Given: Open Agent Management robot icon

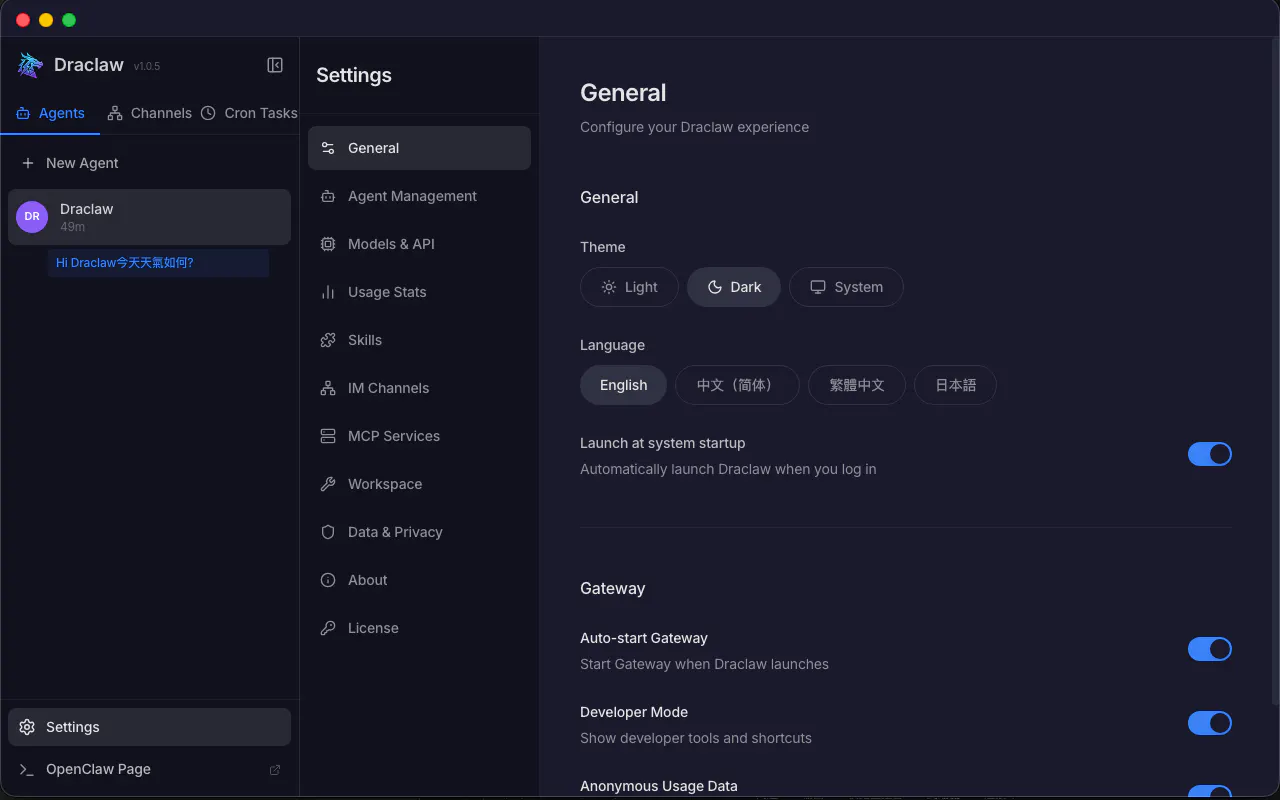Looking at the screenshot, I should coord(328,196).
